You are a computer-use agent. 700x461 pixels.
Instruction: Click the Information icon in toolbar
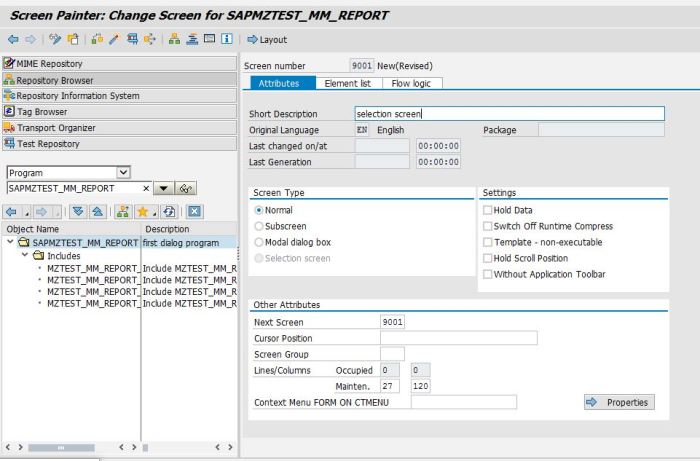click(x=228, y=40)
